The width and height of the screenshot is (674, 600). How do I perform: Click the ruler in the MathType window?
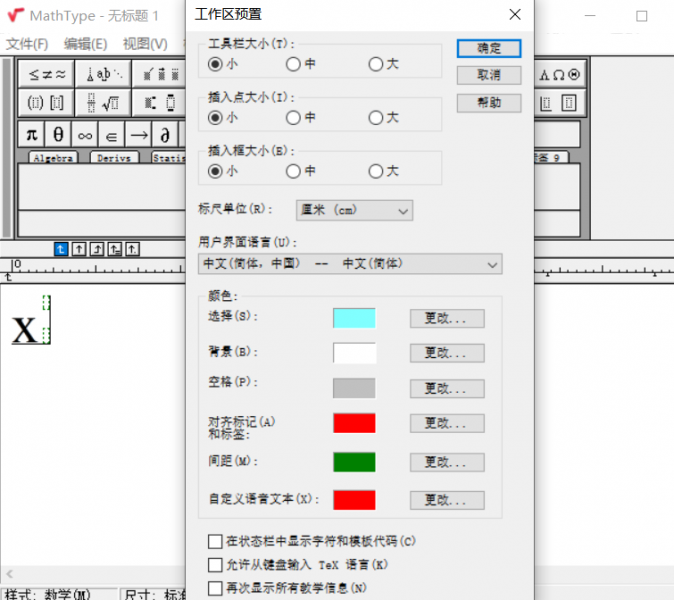click(93, 266)
